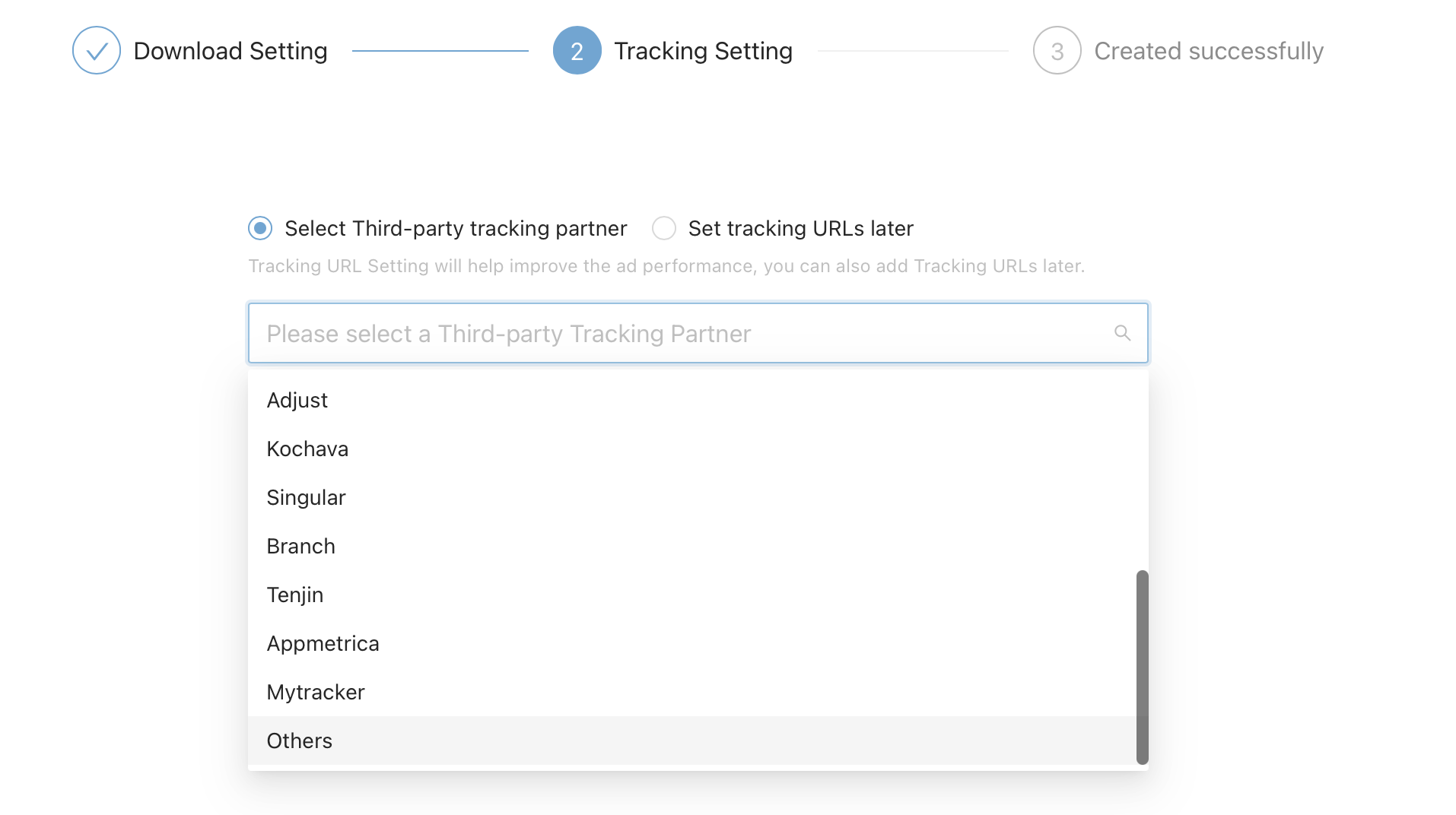This screenshot has width=1456, height=815.
Task: Select Kochava as tracking partner
Action: pos(307,449)
